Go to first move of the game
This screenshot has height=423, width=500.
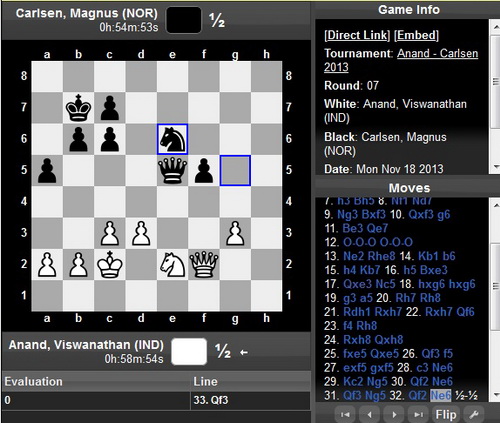(345, 414)
